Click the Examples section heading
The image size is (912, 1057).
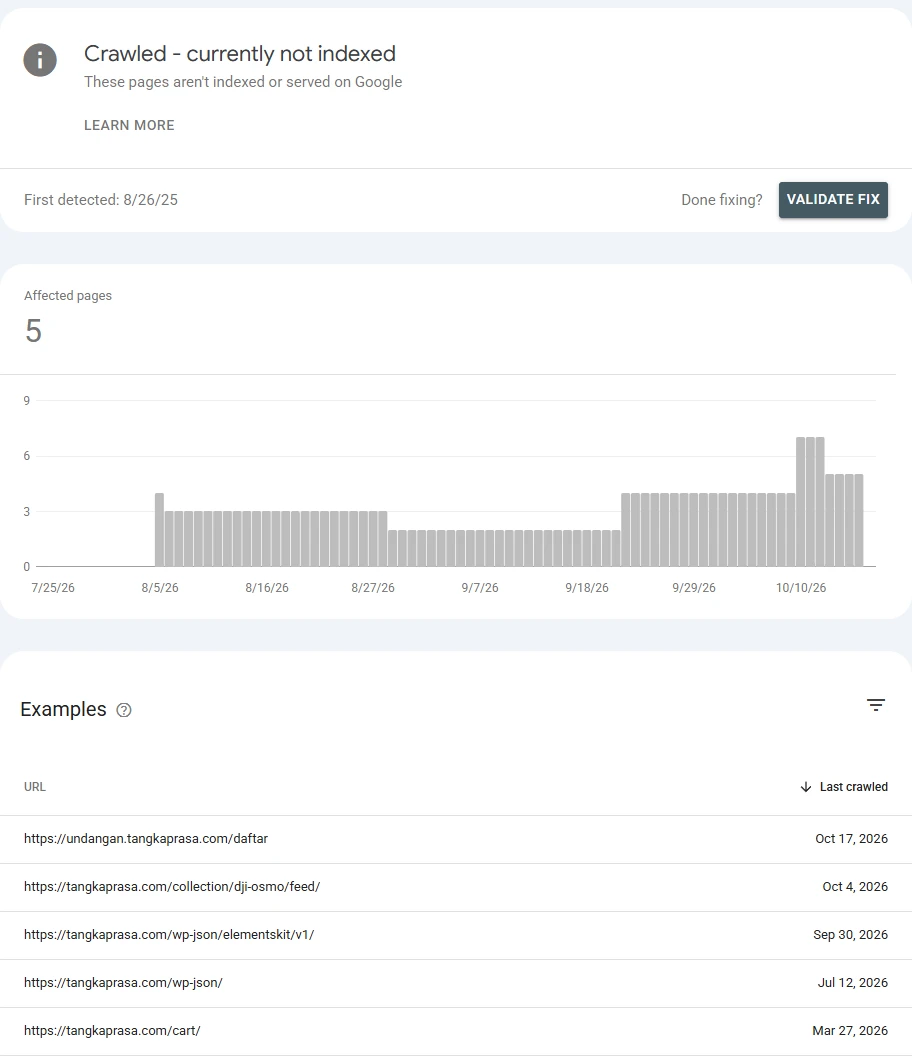(63, 709)
